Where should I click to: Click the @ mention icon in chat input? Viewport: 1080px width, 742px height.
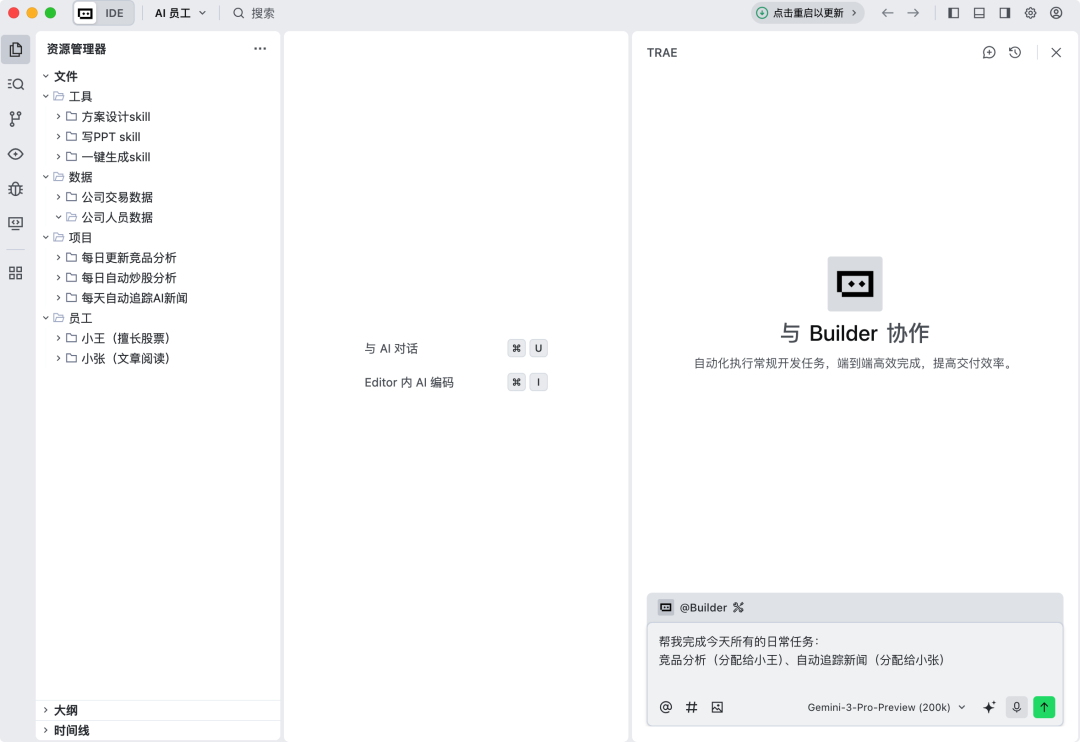(x=665, y=707)
